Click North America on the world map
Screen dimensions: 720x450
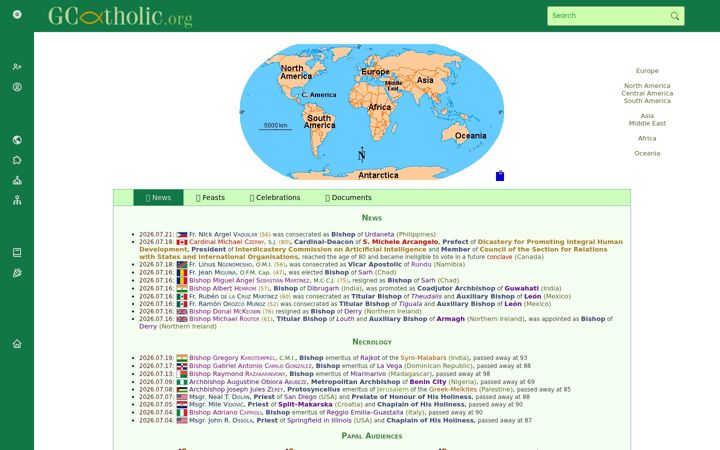[295, 72]
